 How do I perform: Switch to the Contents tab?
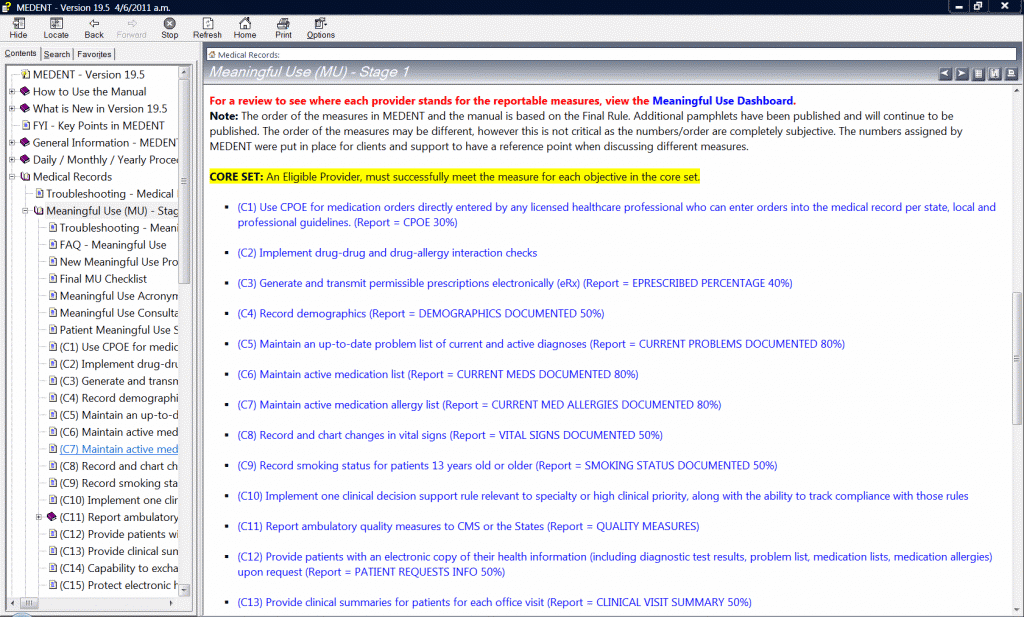click(x=20, y=54)
